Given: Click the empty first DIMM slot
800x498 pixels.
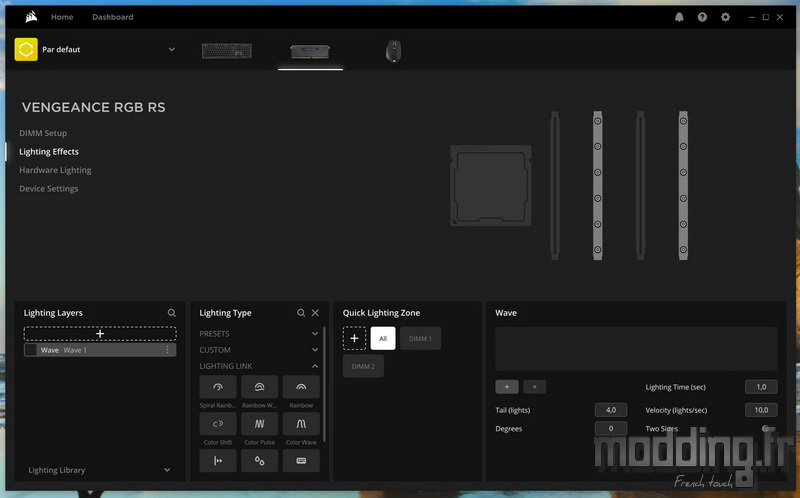Looking at the screenshot, I should coord(555,186).
